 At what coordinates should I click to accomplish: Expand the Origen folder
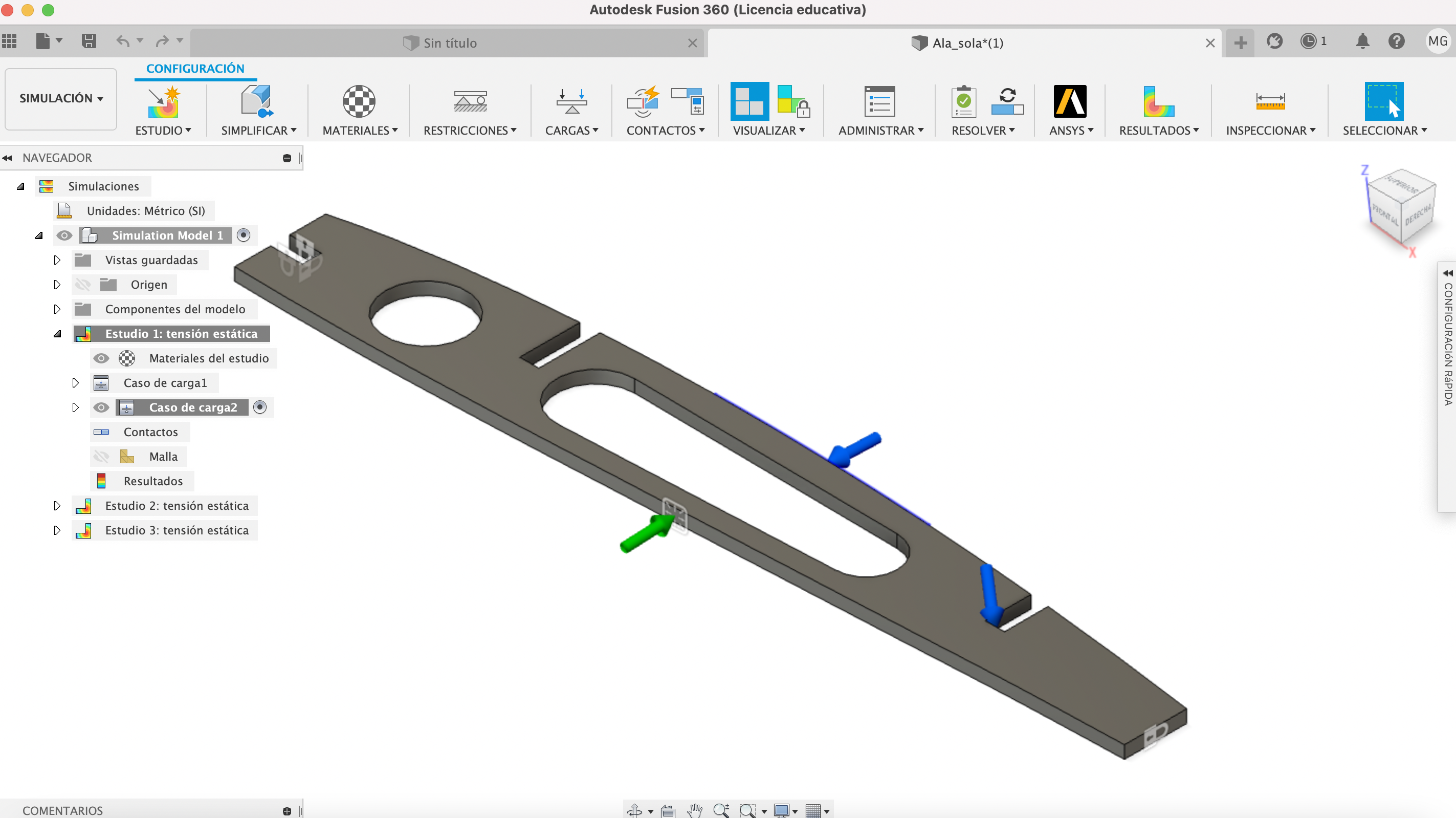coord(57,285)
